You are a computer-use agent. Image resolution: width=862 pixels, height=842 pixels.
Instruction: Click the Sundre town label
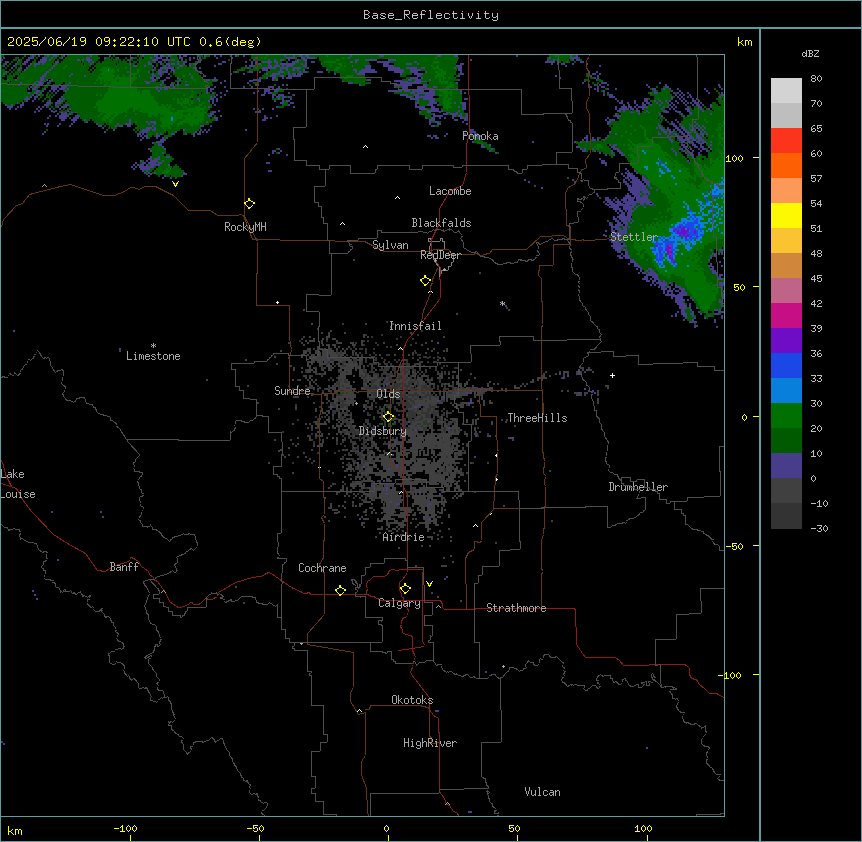point(292,391)
